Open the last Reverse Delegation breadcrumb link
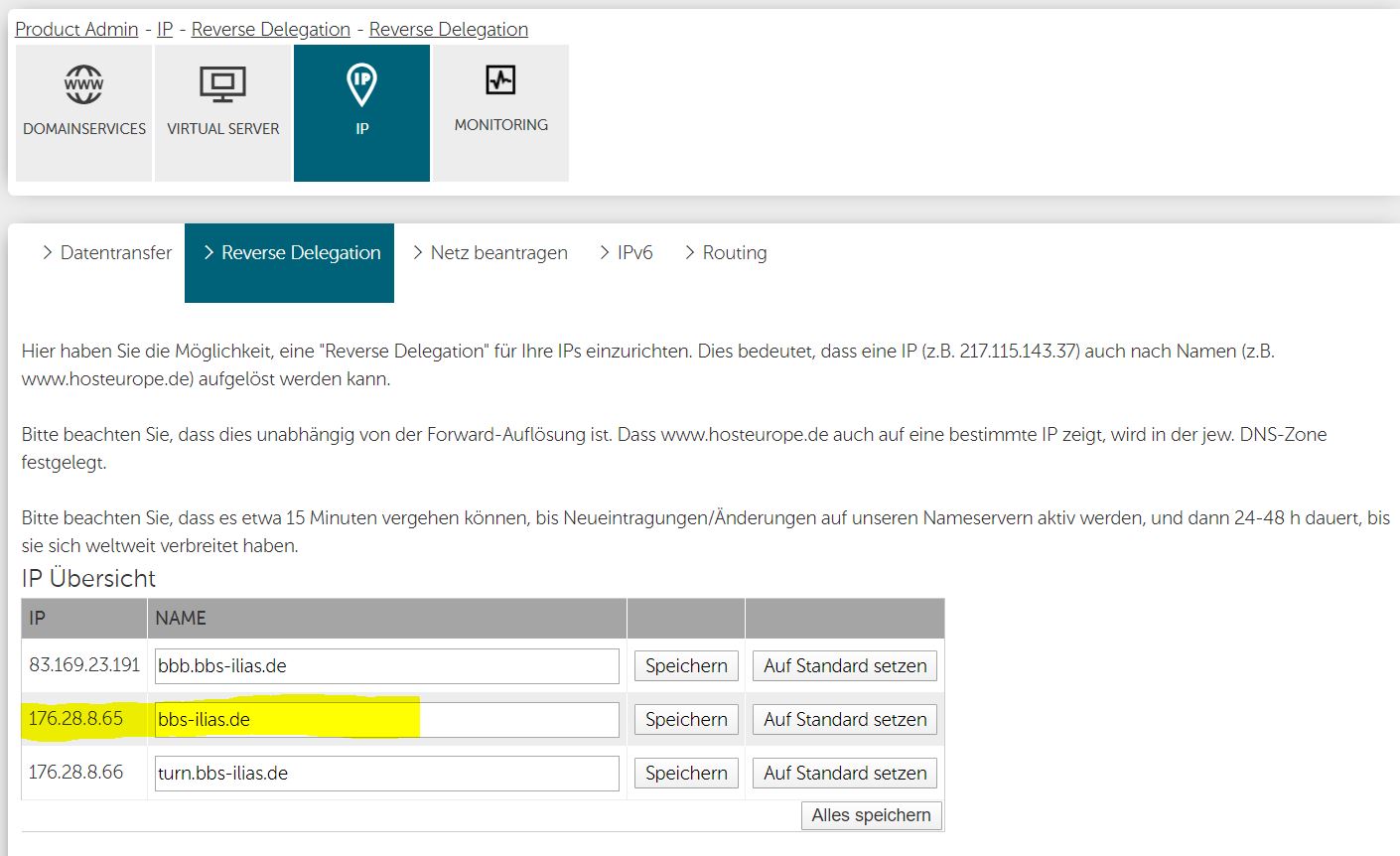Image resolution: width=1400 pixels, height=856 pixels. [448, 29]
